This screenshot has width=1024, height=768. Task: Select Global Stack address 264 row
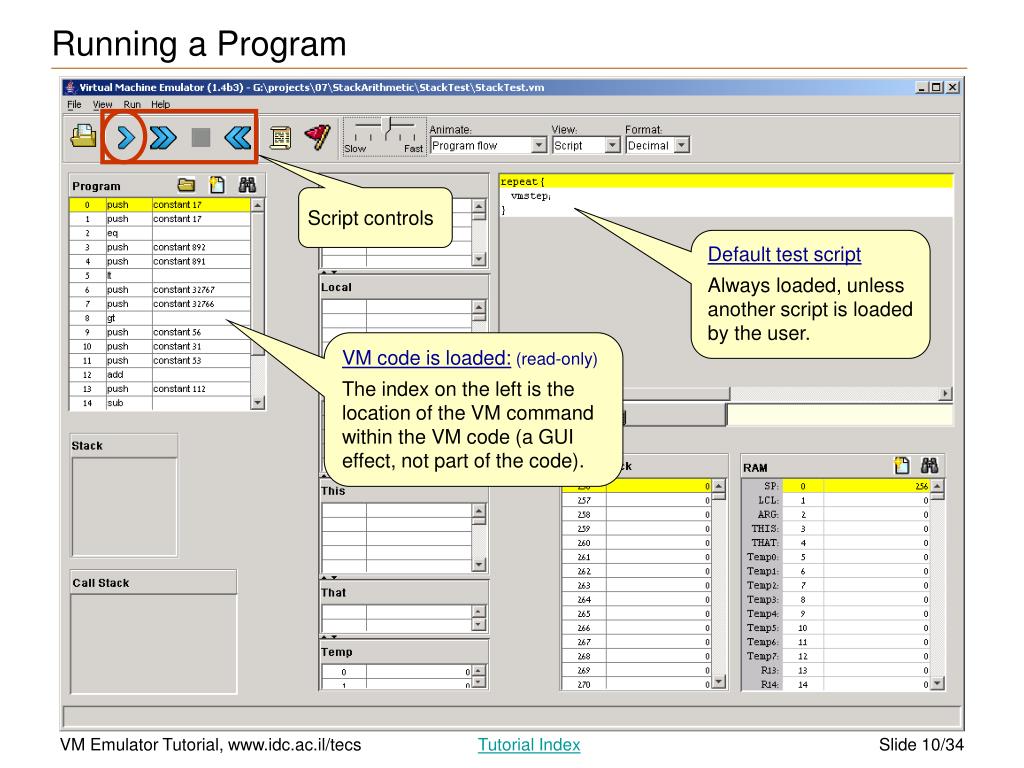(637, 600)
